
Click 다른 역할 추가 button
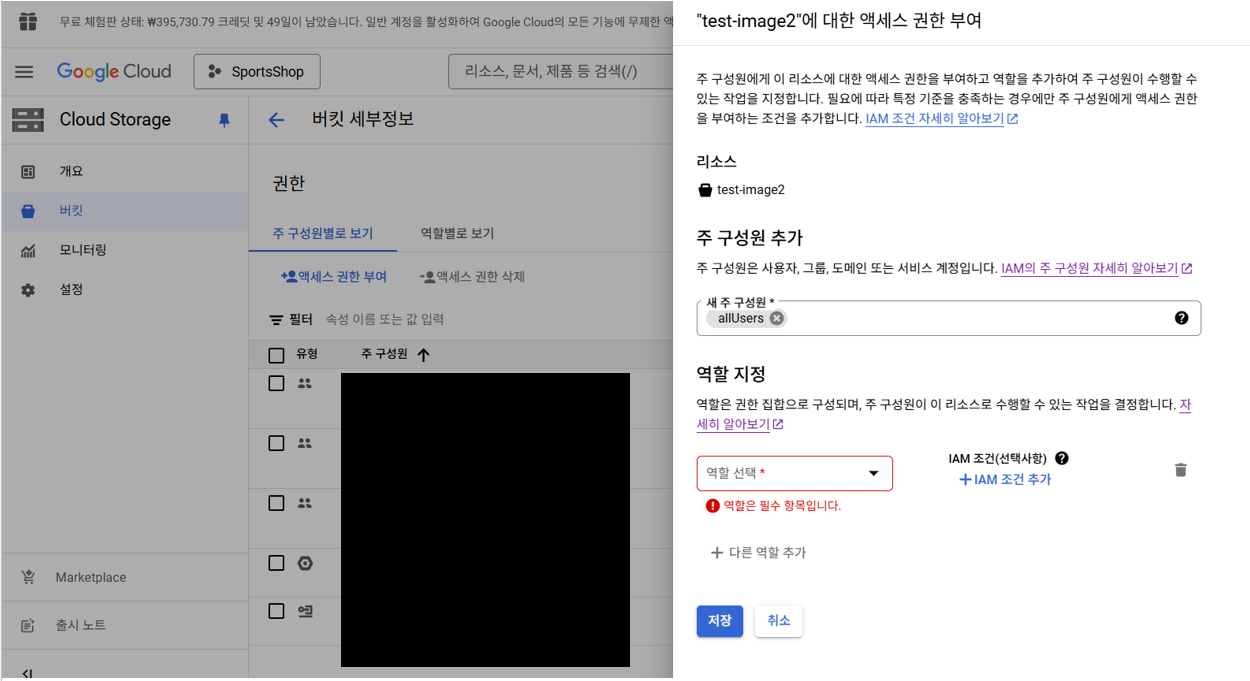[x=758, y=552]
